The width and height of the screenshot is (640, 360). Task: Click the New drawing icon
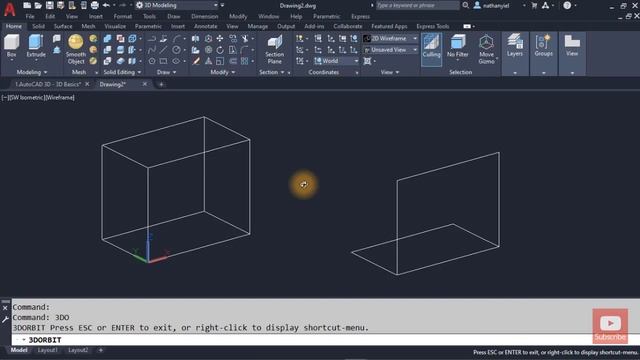click(27, 5)
